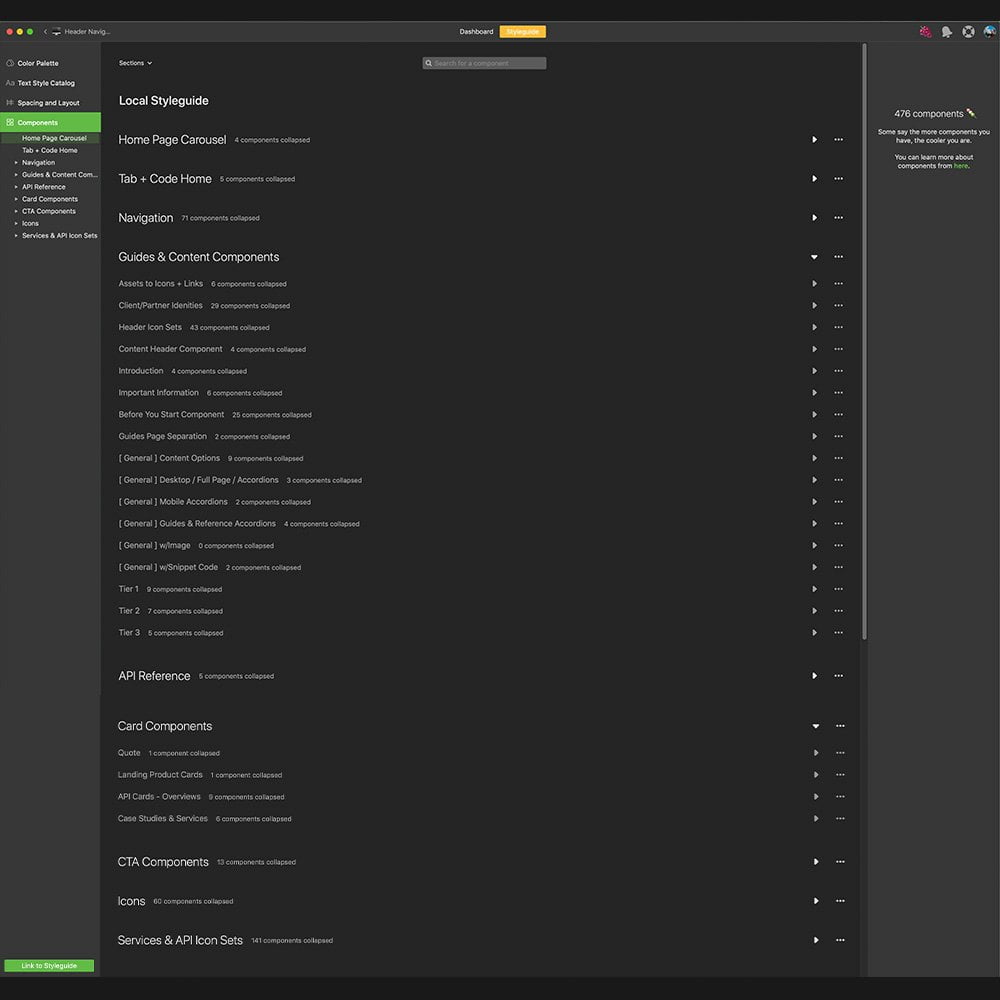The width and height of the screenshot is (1000, 1000).
Task: Open the notifications bell icon
Action: point(946,32)
